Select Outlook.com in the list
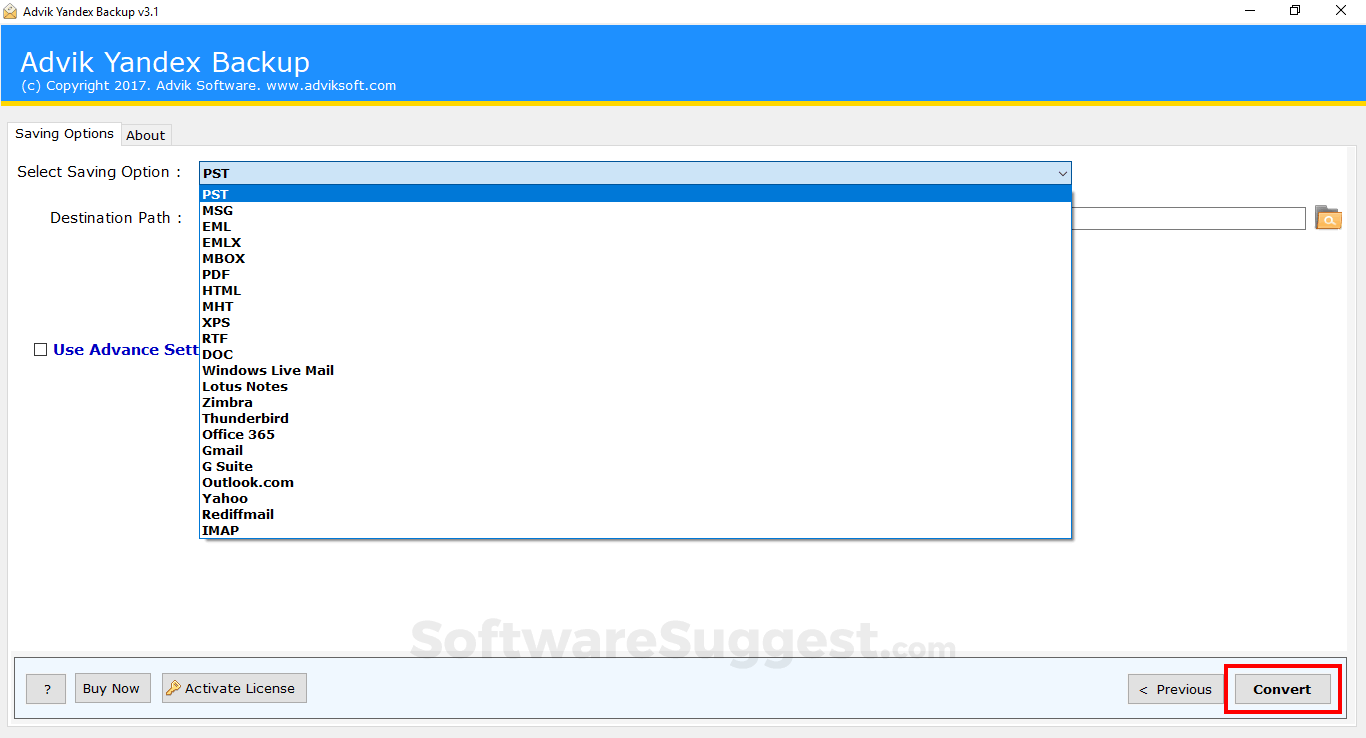1366x738 pixels. click(635, 482)
